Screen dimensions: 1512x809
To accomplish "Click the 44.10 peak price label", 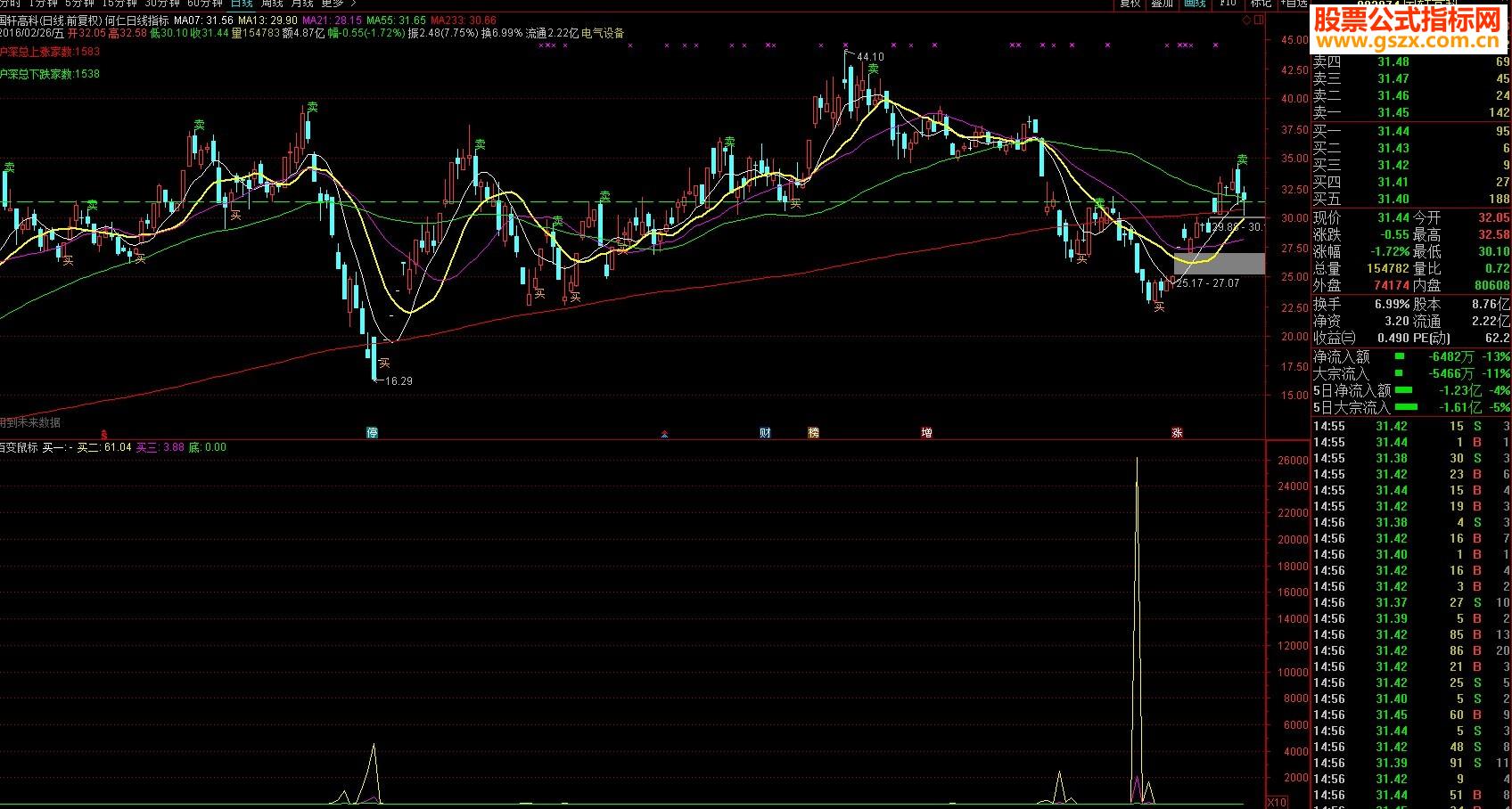I will coord(870,57).
